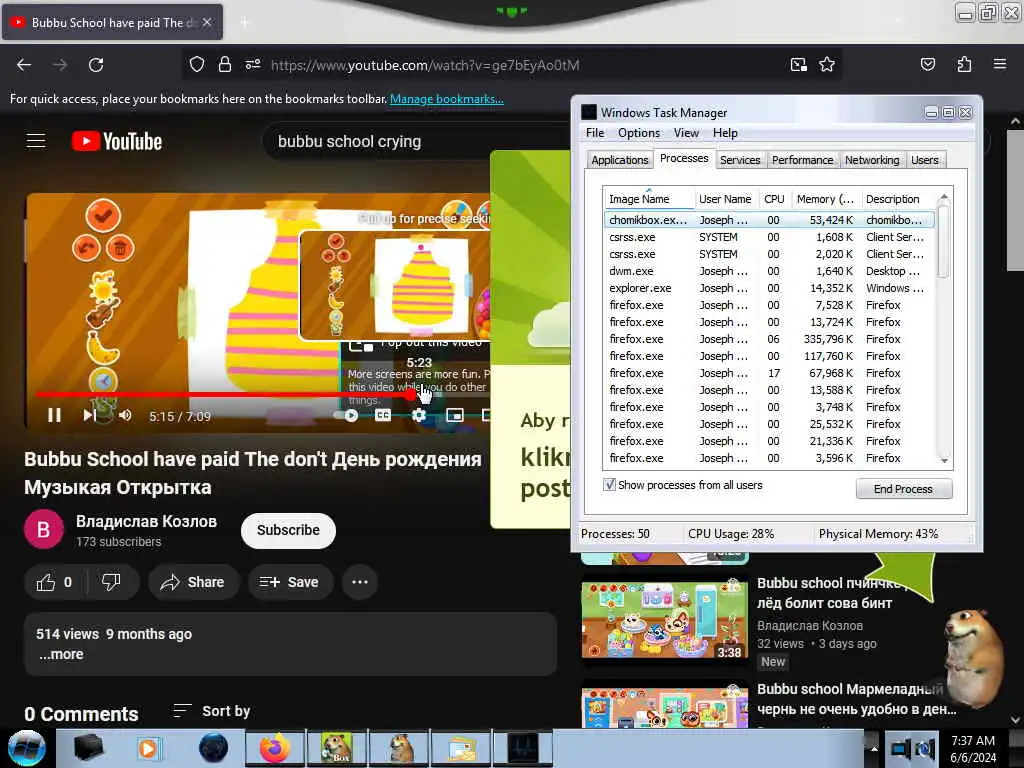Open the Windows Start button
Image resolution: width=1024 pixels, height=768 pixels.
tap(26, 748)
